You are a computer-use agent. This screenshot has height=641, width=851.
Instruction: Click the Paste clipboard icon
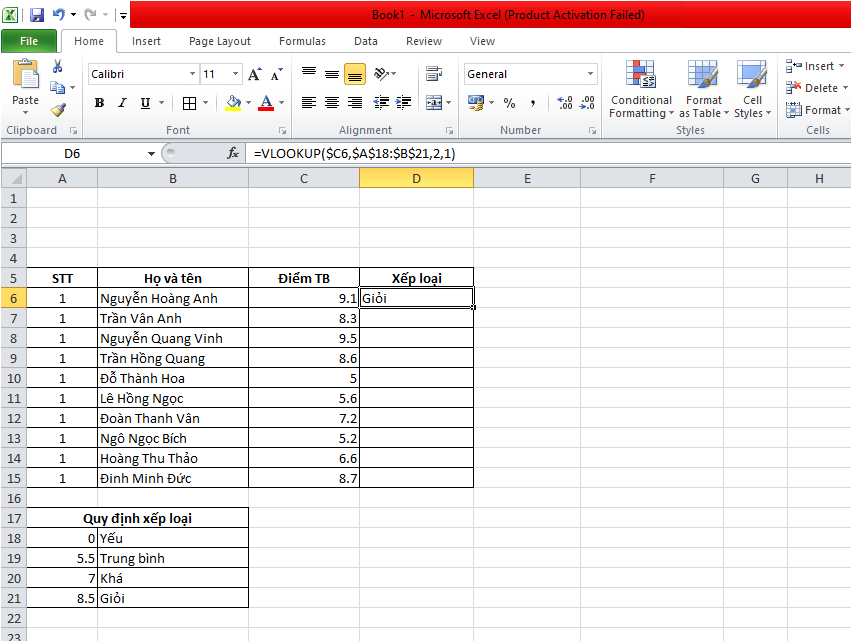point(26,74)
